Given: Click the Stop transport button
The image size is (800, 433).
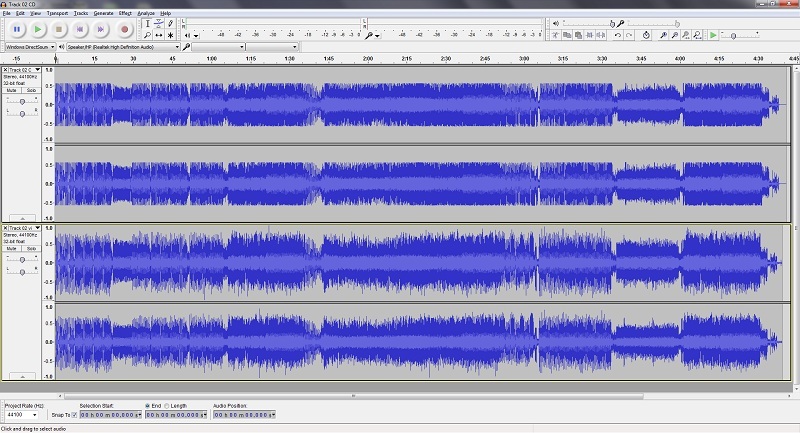Looking at the screenshot, I should tap(59, 30).
